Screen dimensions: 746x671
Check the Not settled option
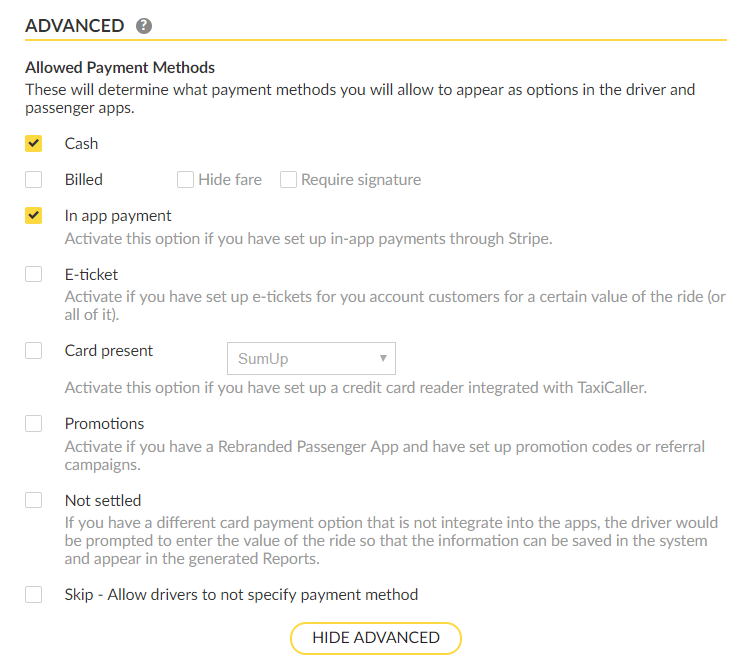point(34,500)
